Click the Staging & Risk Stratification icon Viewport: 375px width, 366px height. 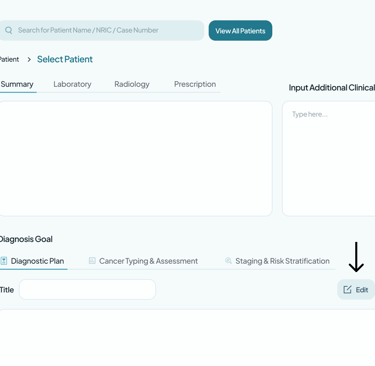click(228, 261)
